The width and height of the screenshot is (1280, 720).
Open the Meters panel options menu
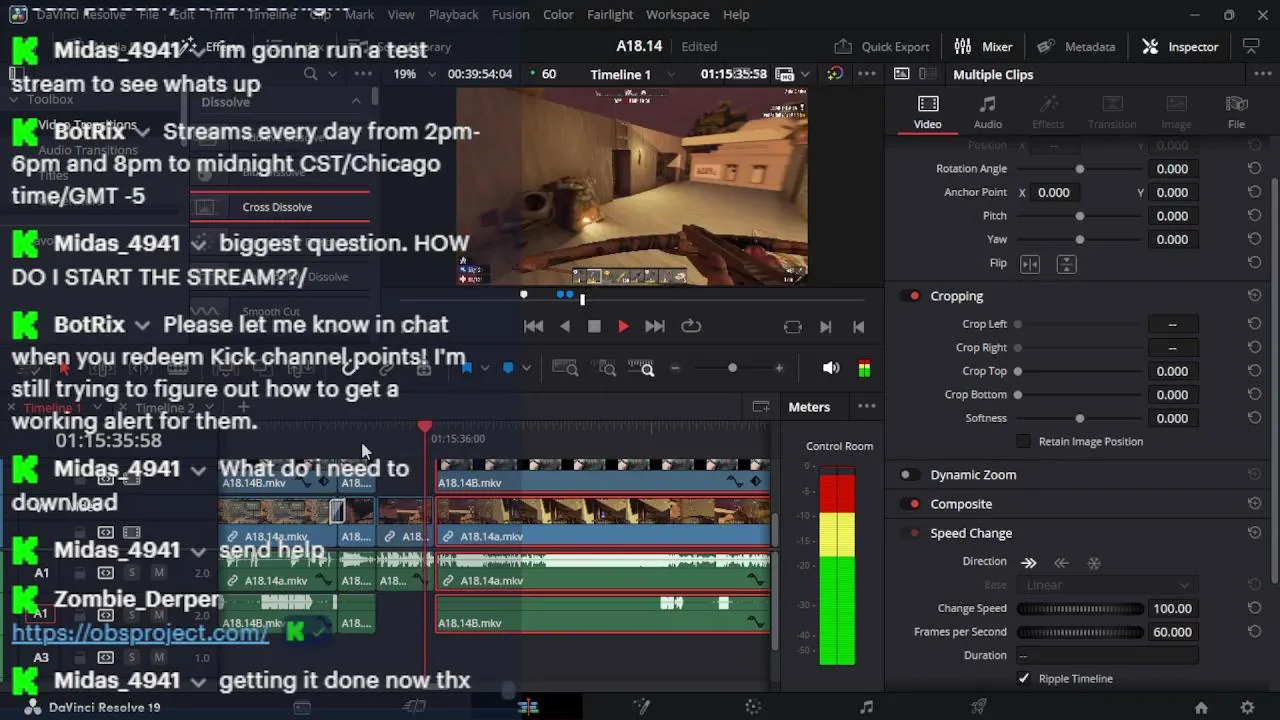pyautogui.click(x=867, y=407)
